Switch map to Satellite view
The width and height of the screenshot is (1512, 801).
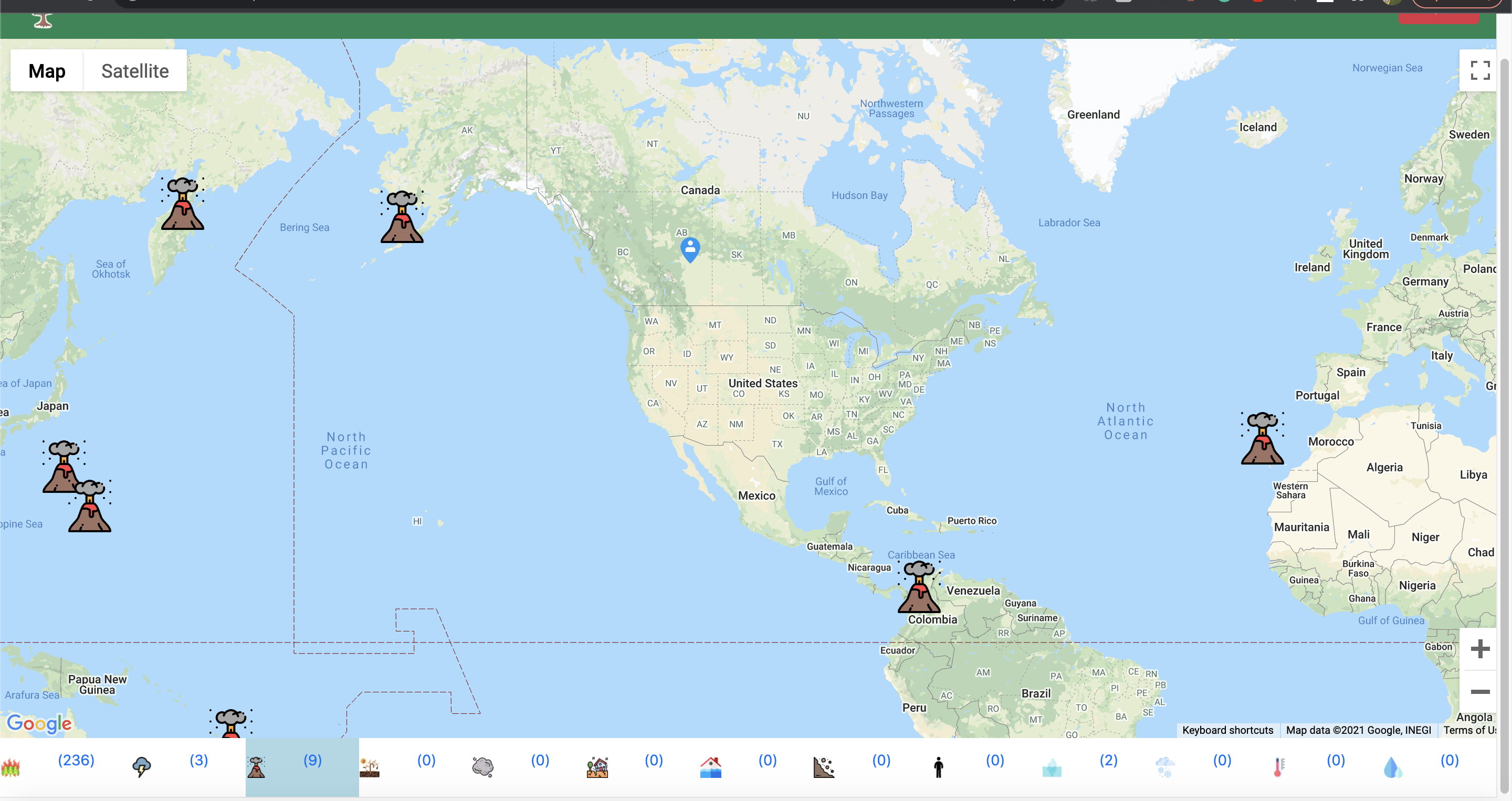tap(135, 71)
